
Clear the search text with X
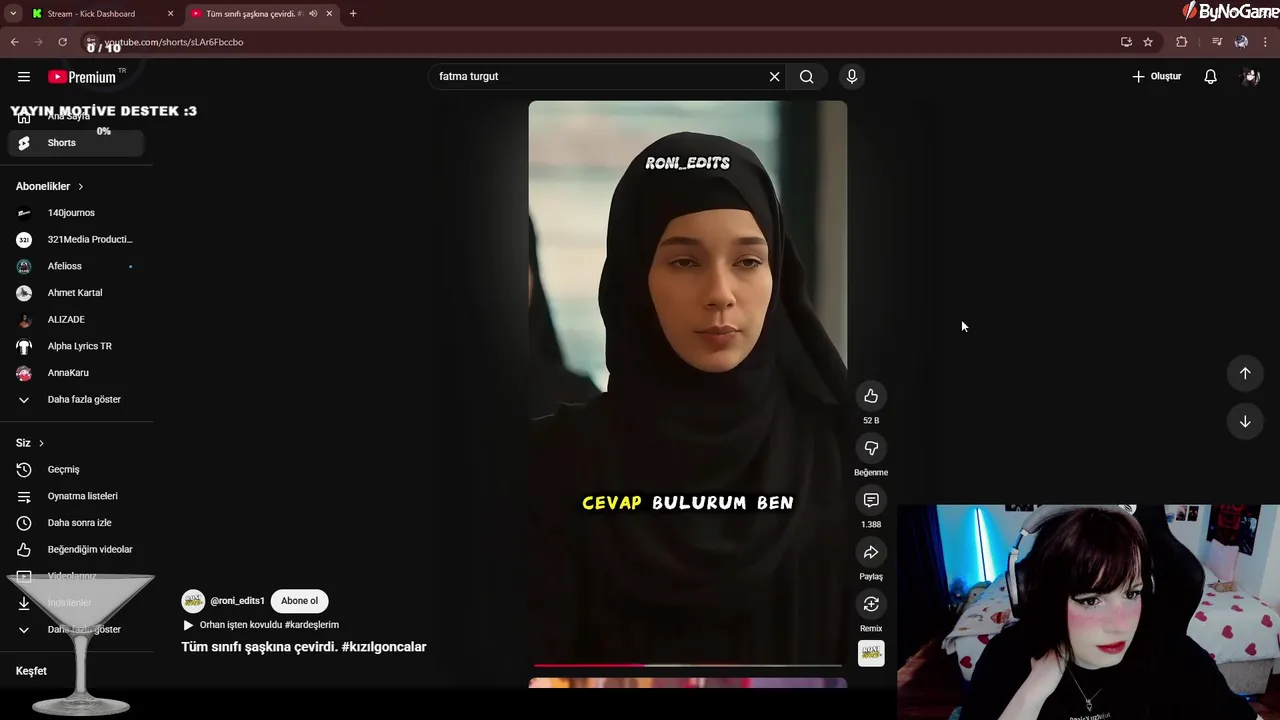774,76
